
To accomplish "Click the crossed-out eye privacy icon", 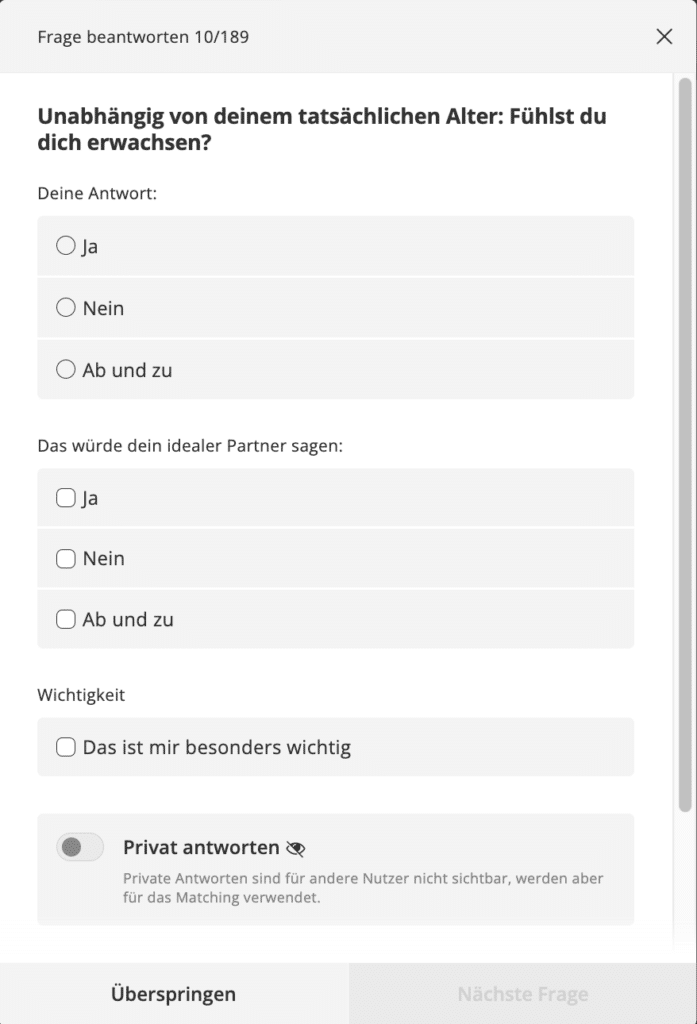I will click(296, 848).
